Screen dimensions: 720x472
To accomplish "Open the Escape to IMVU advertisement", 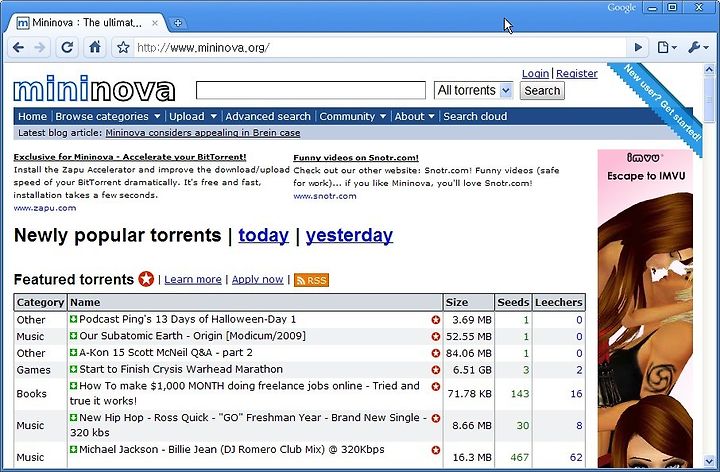I will point(645,309).
